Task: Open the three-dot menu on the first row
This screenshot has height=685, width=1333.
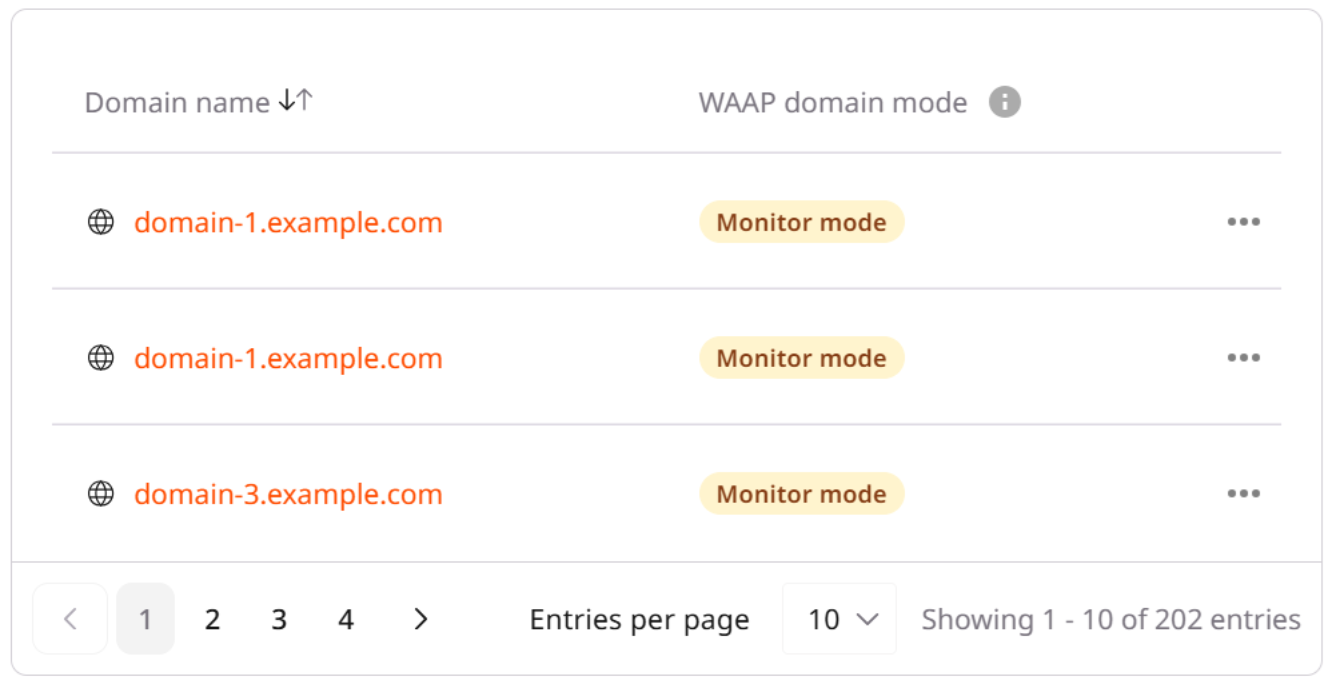Action: coord(1244,221)
